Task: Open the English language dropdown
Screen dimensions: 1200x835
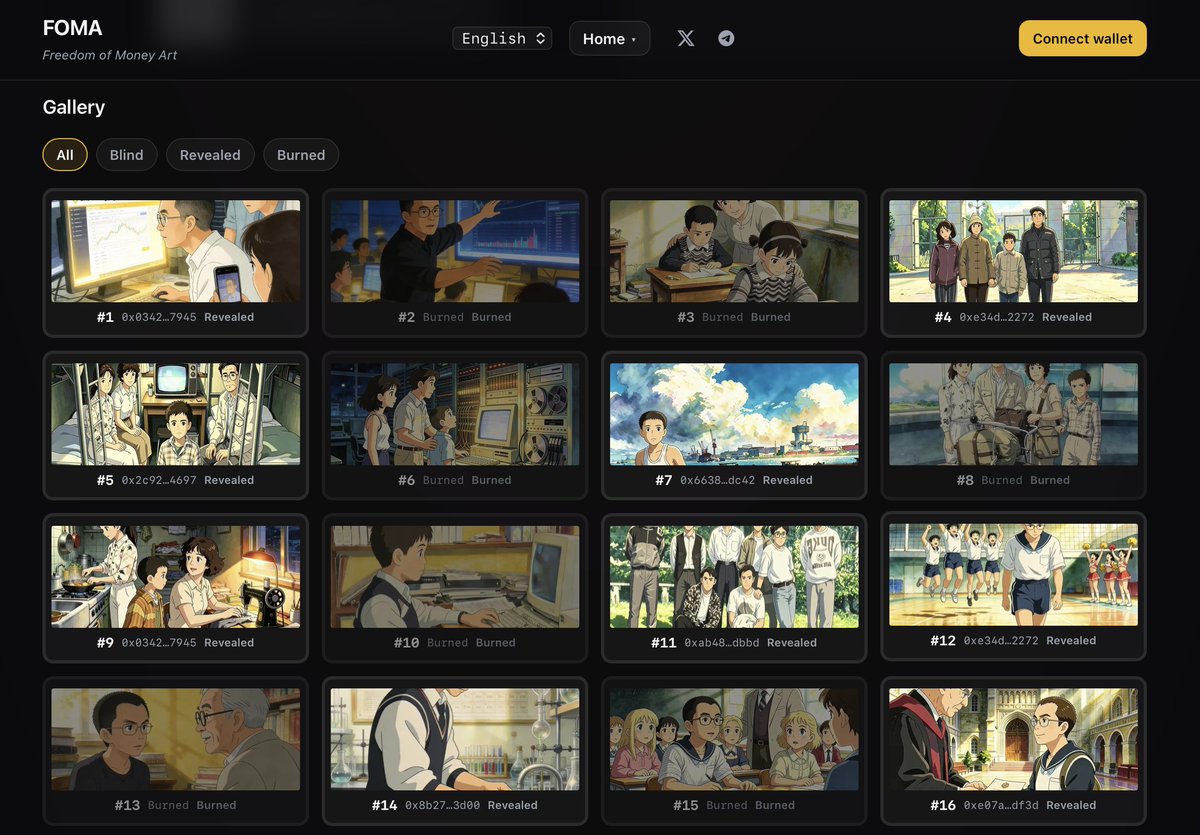Action: [502, 38]
